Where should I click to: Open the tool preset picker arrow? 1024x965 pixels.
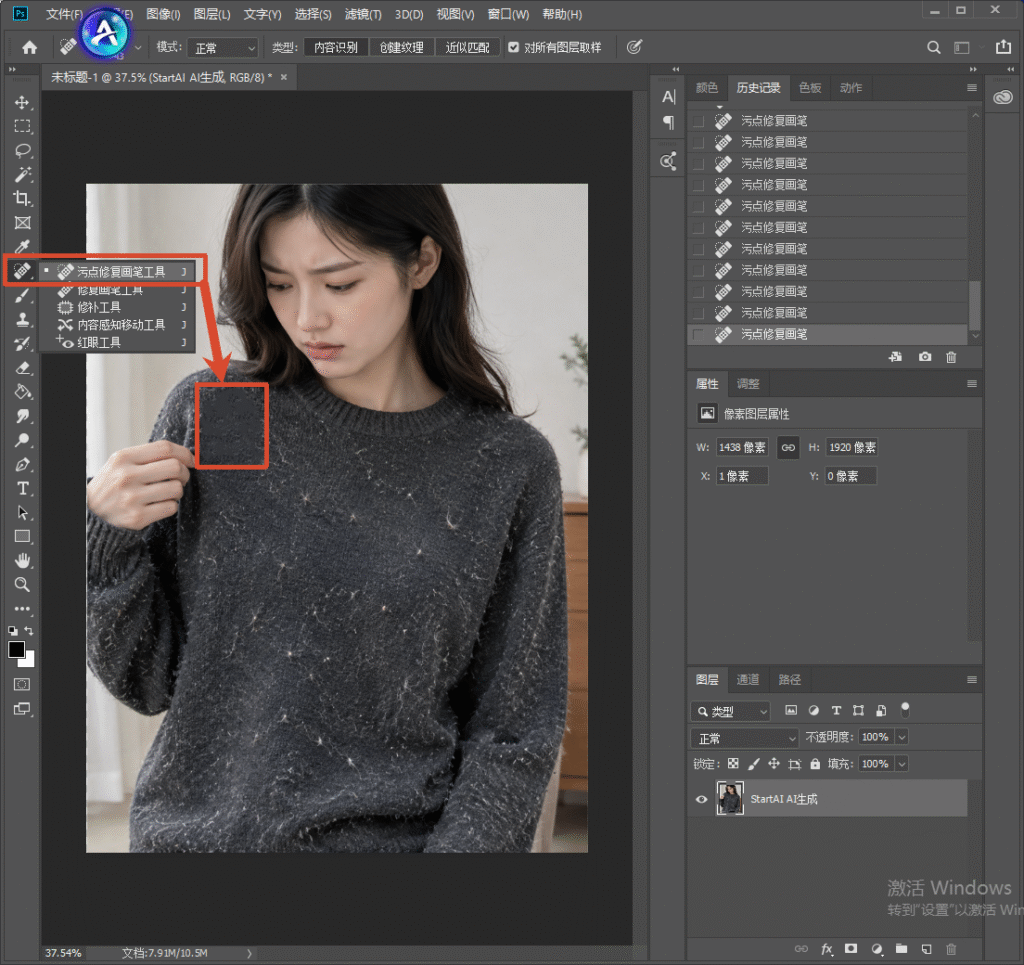(138, 48)
